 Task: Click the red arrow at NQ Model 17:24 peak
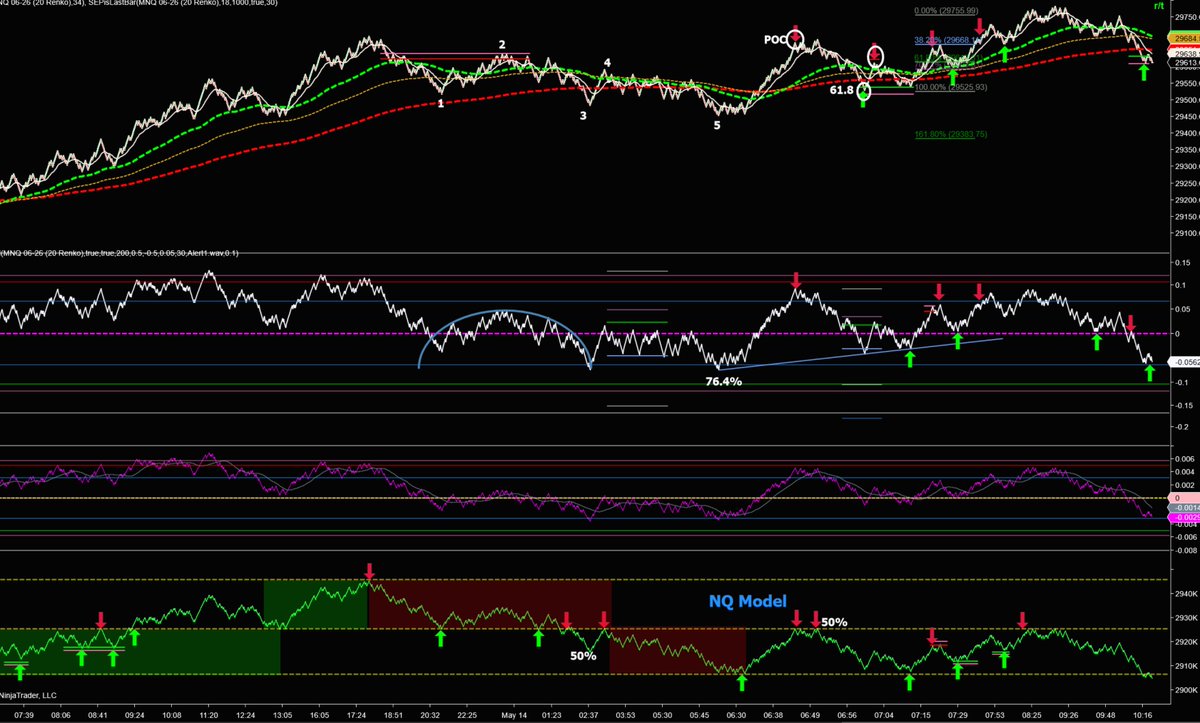[369, 572]
